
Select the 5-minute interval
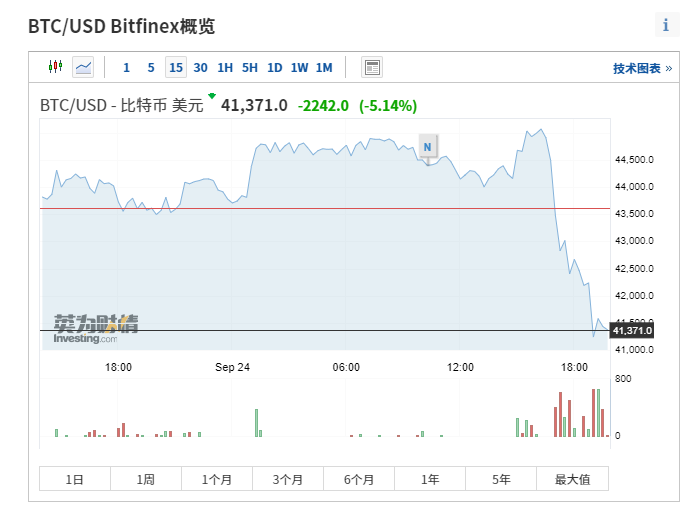pos(151,68)
